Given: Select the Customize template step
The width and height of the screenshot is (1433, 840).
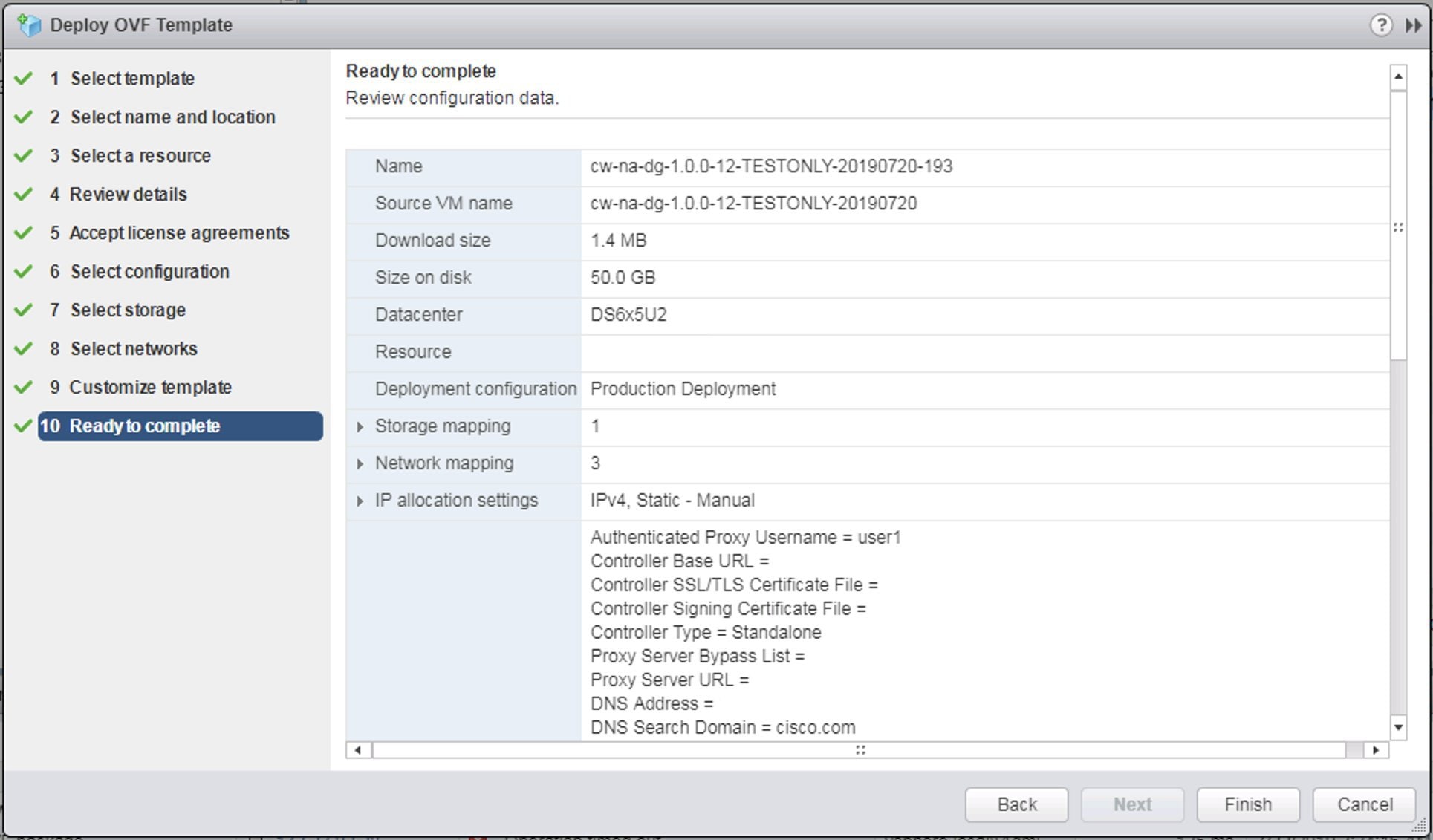Looking at the screenshot, I should 149,387.
